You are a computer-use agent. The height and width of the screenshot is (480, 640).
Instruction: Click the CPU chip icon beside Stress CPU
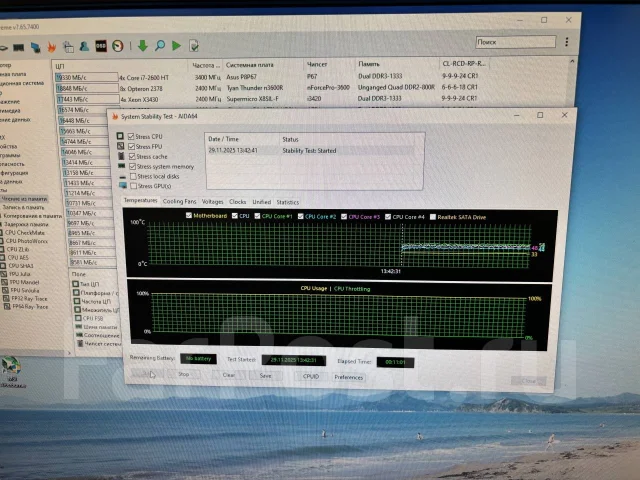120,136
